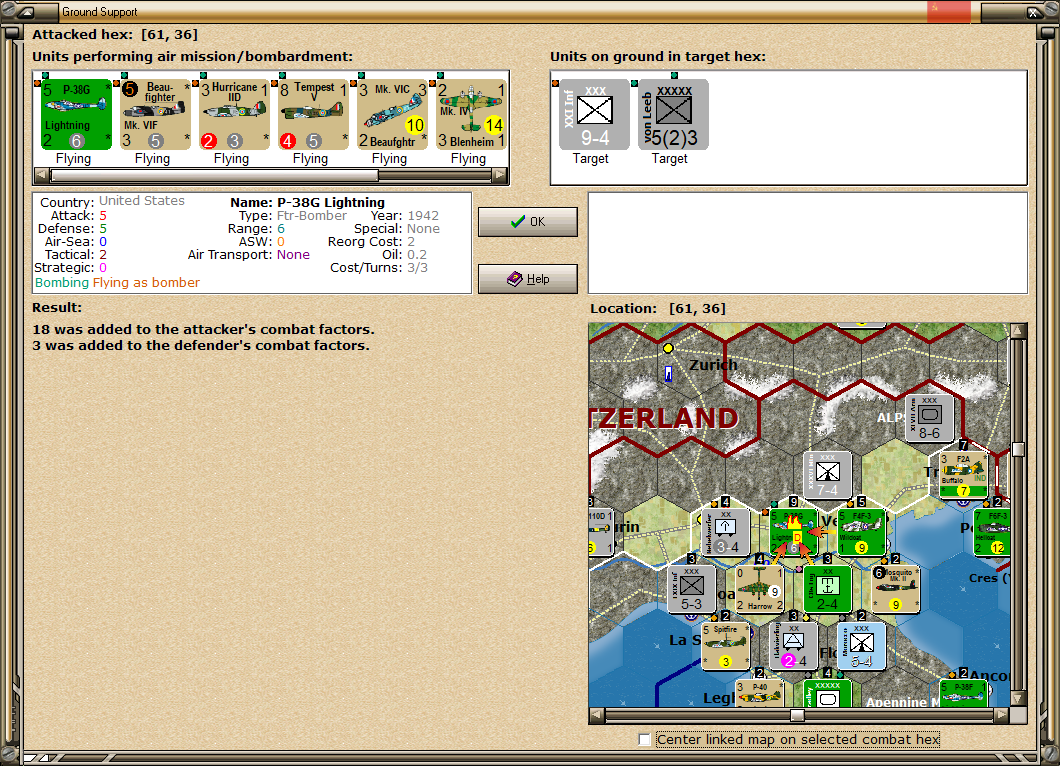Click the P-40 counter on map
Image resolution: width=1060 pixels, height=766 pixels.
759,694
